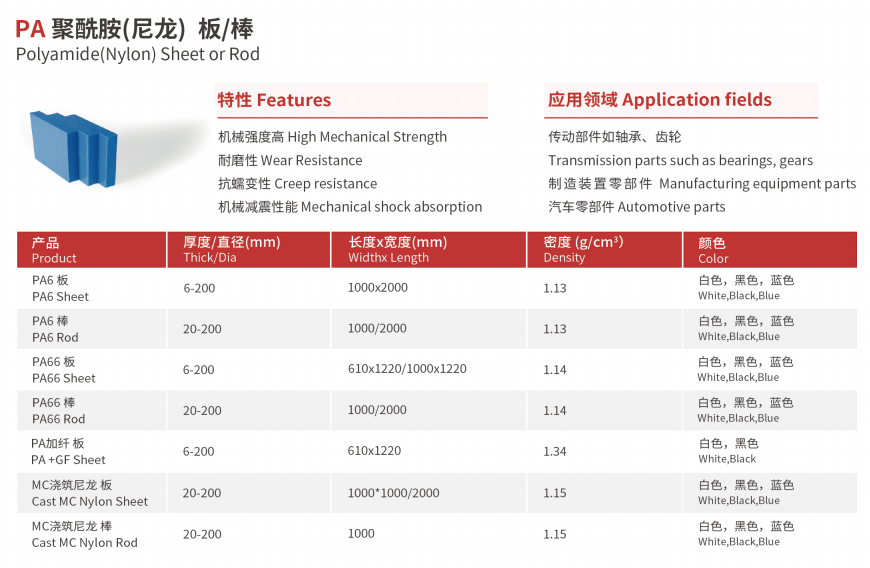
Task: Click '1.15' in Cast MC Nylon Rod row
Action: [555, 534]
